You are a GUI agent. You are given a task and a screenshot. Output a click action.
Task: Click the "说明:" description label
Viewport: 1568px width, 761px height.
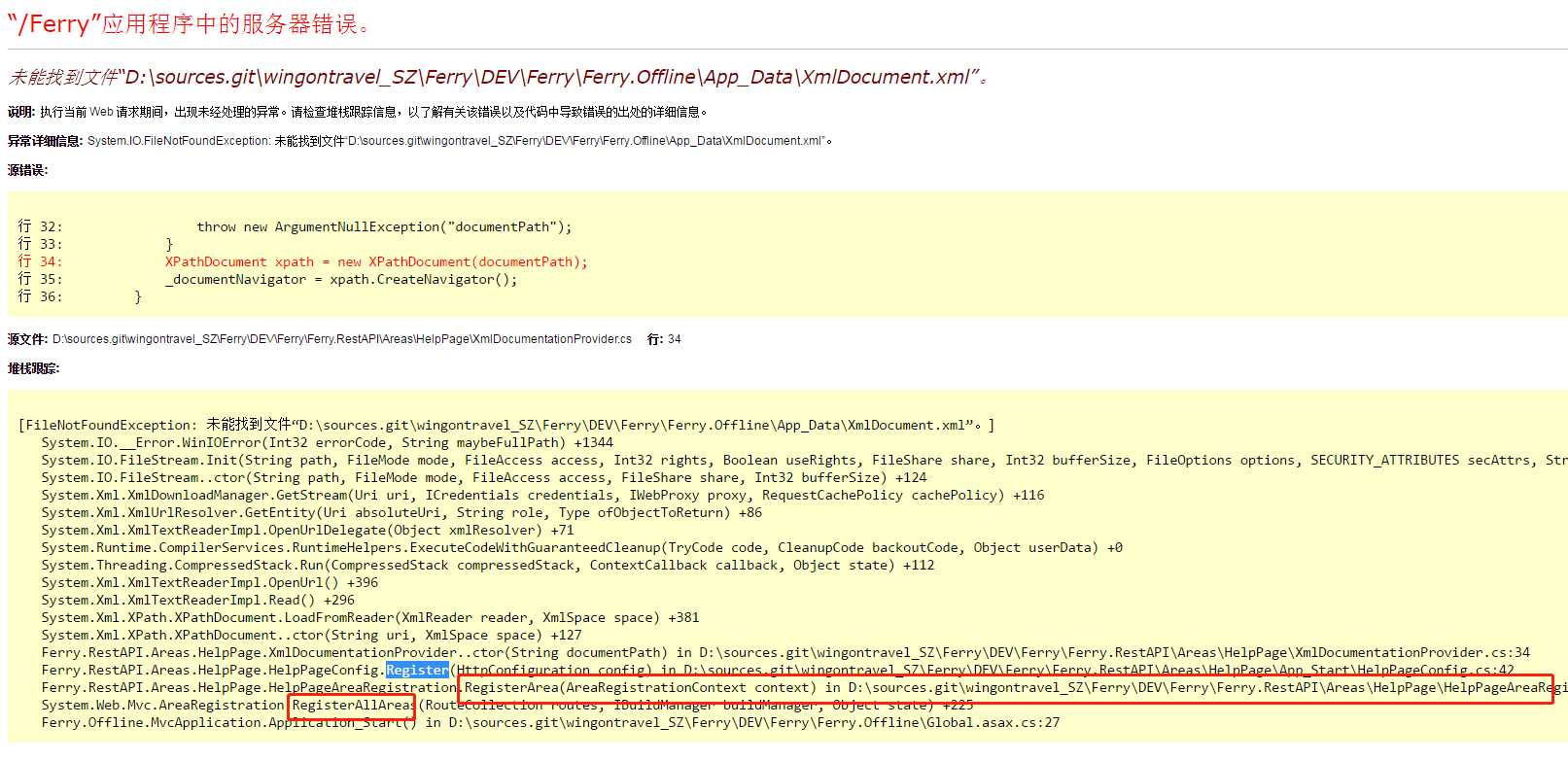[21, 112]
